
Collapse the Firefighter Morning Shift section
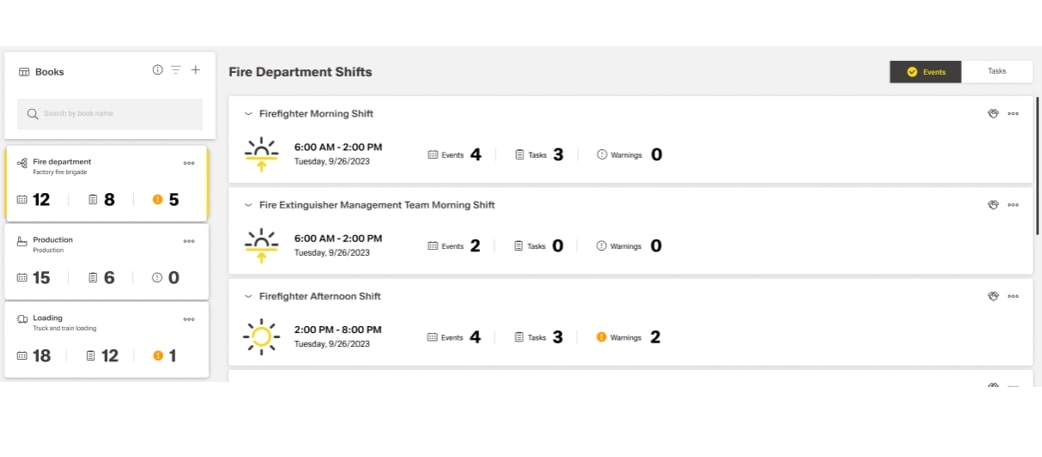(x=248, y=114)
